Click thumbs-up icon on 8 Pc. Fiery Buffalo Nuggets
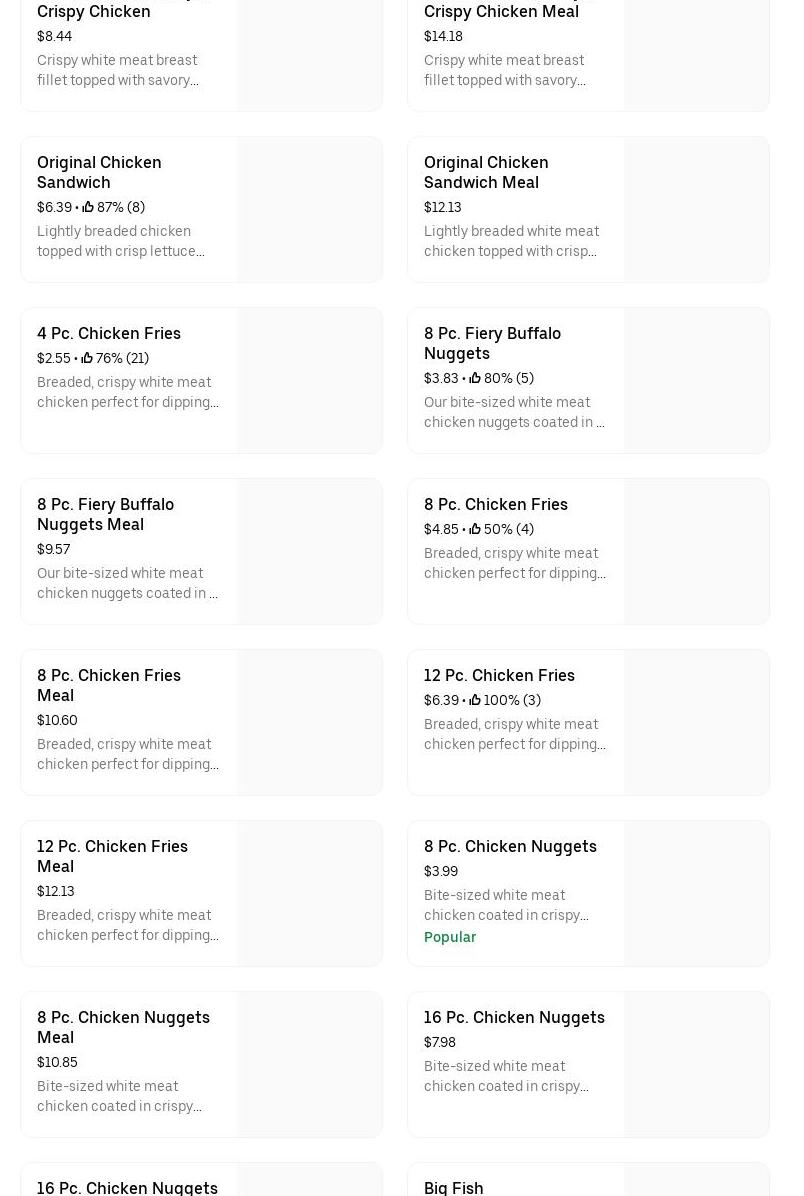Screen dimensions: 804x1196 [475, 378]
